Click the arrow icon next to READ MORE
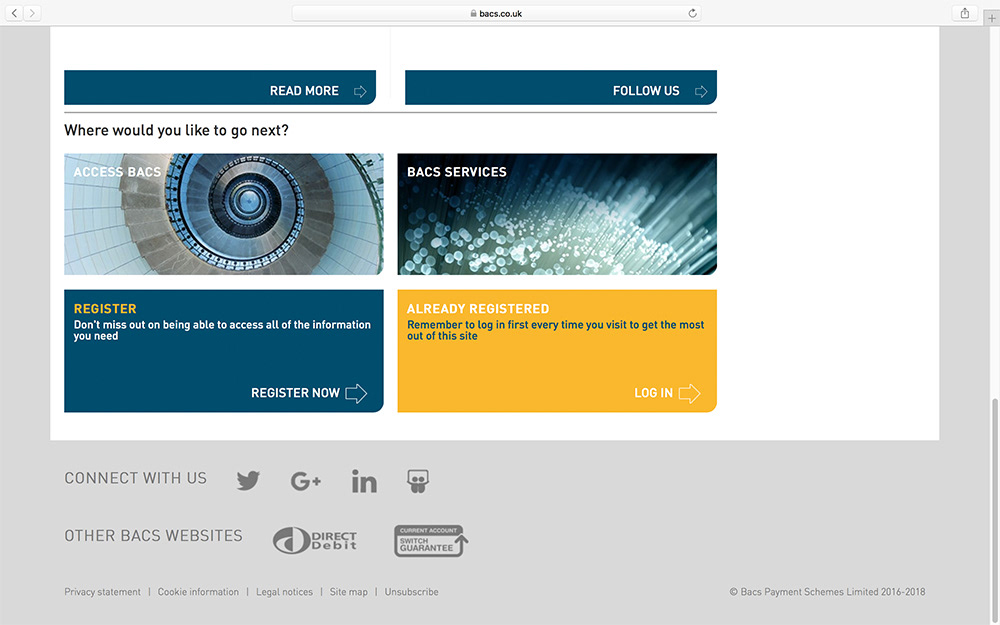 pyautogui.click(x=360, y=92)
